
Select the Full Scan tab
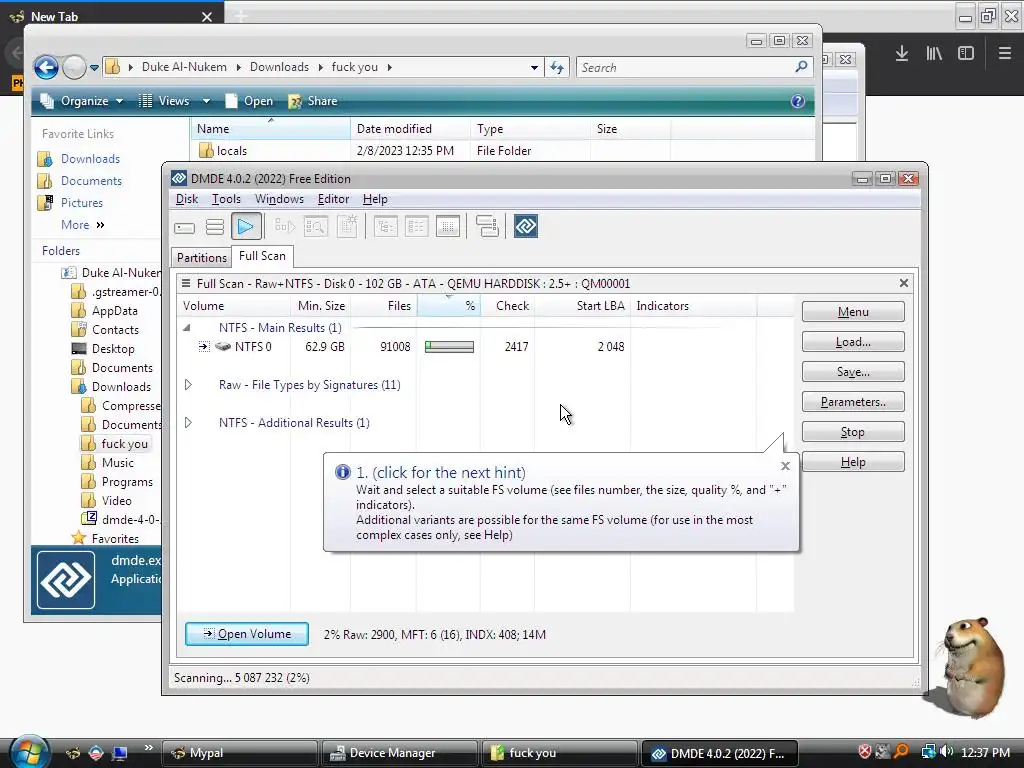coord(262,256)
